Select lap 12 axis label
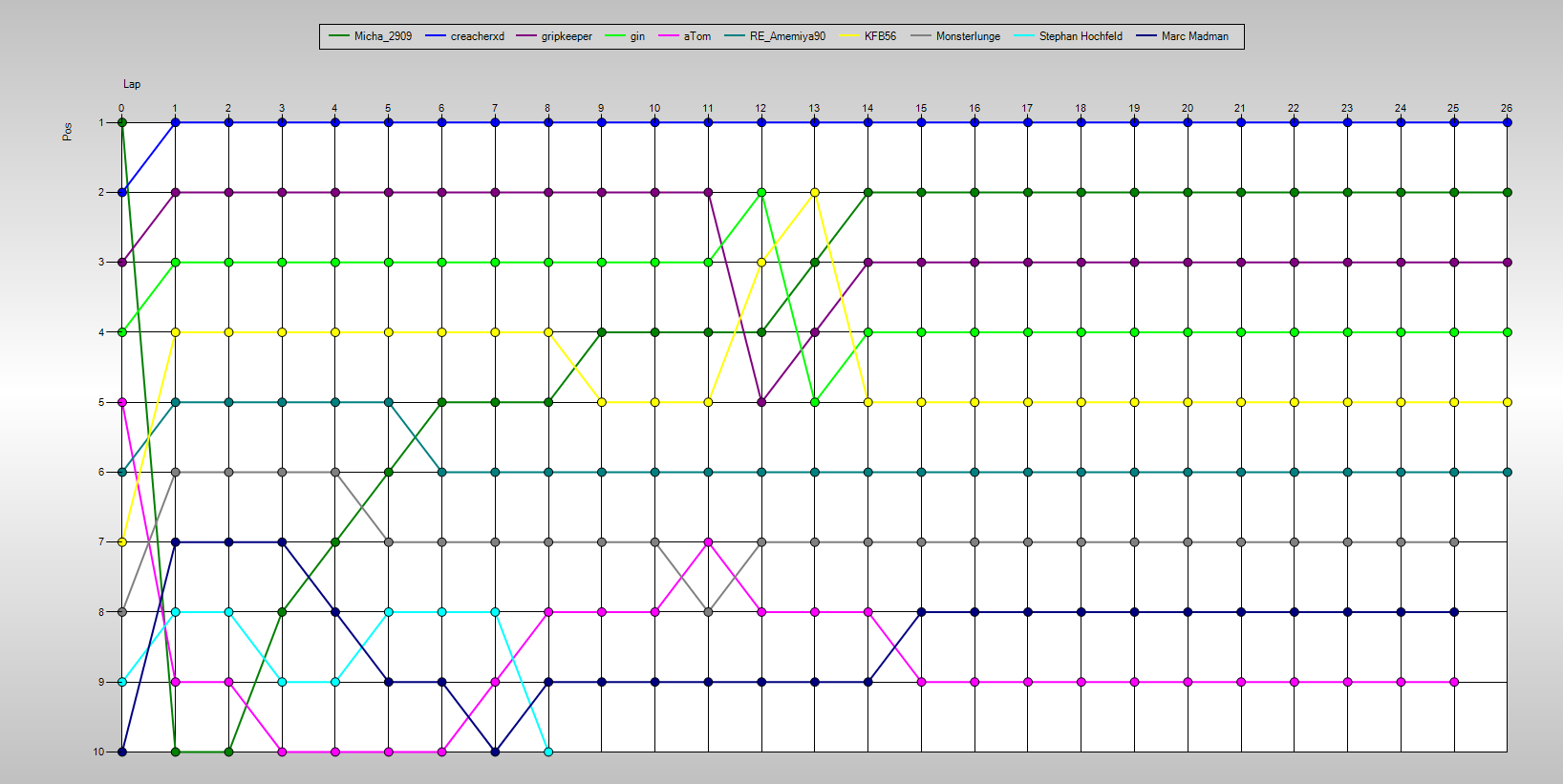 [x=761, y=108]
